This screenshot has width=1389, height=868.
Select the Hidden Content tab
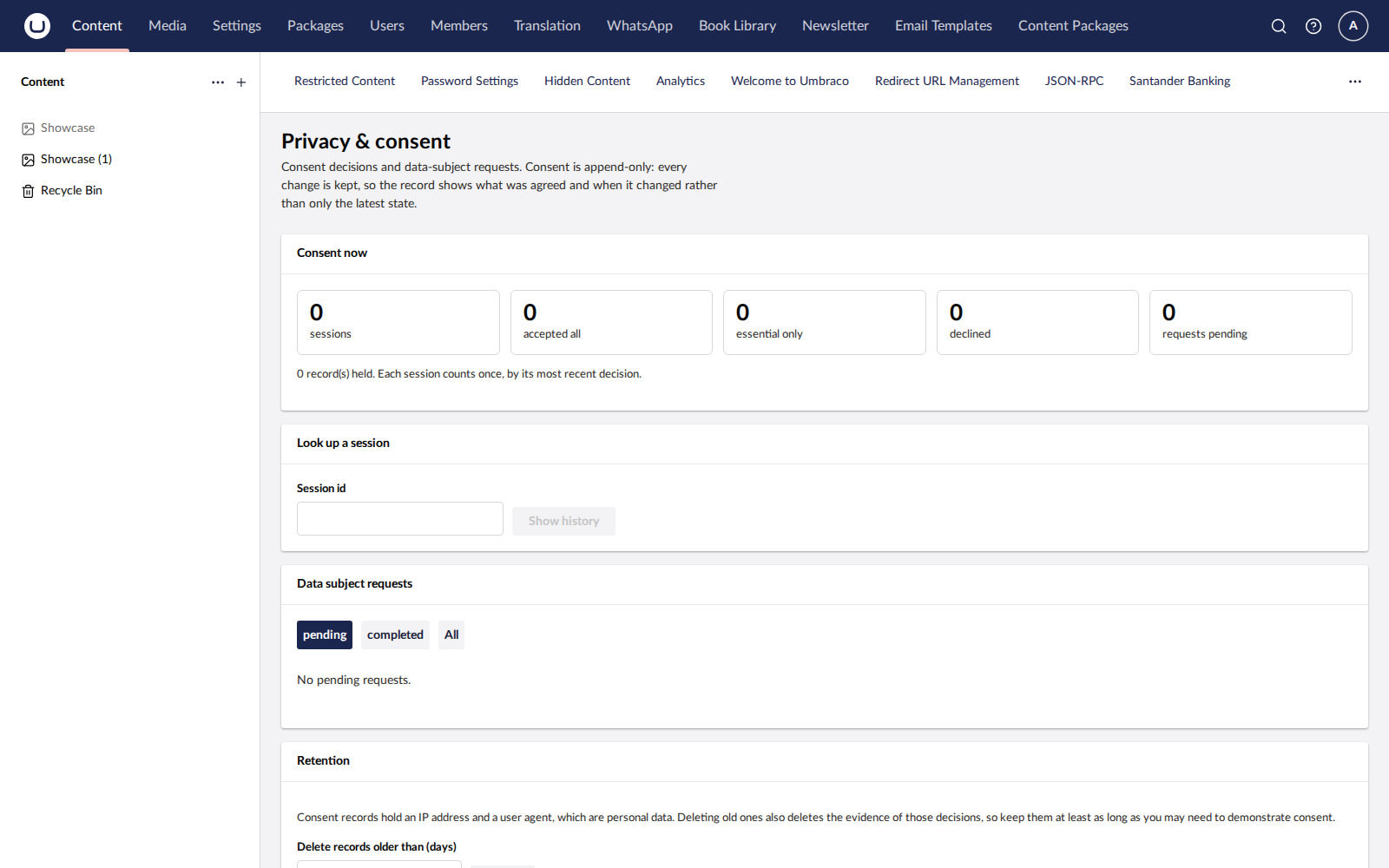587,82
